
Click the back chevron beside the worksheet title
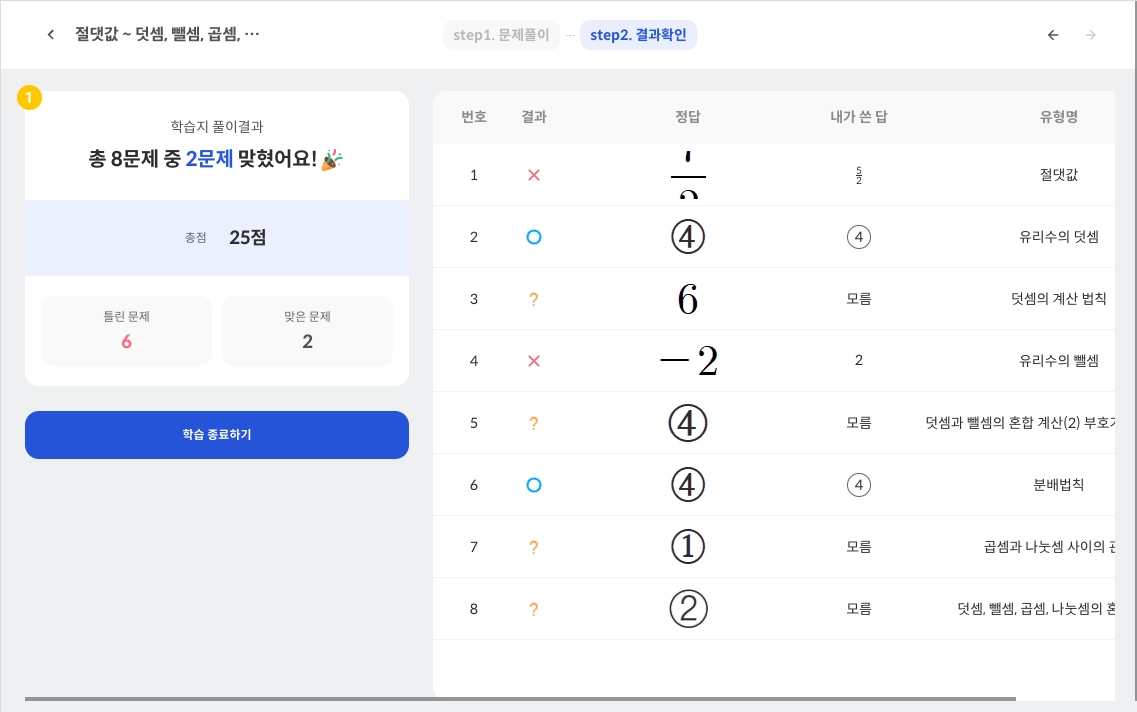coord(51,35)
